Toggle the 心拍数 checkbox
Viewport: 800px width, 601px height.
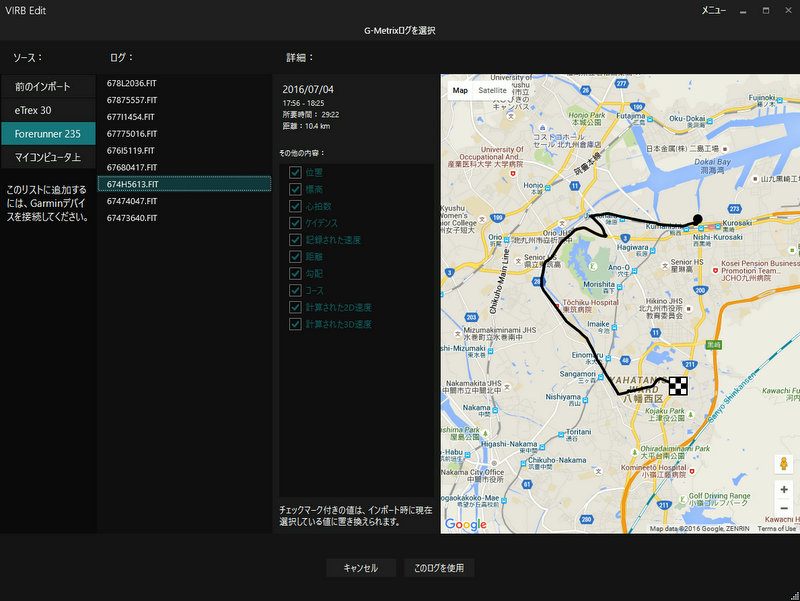coord(295,206)
